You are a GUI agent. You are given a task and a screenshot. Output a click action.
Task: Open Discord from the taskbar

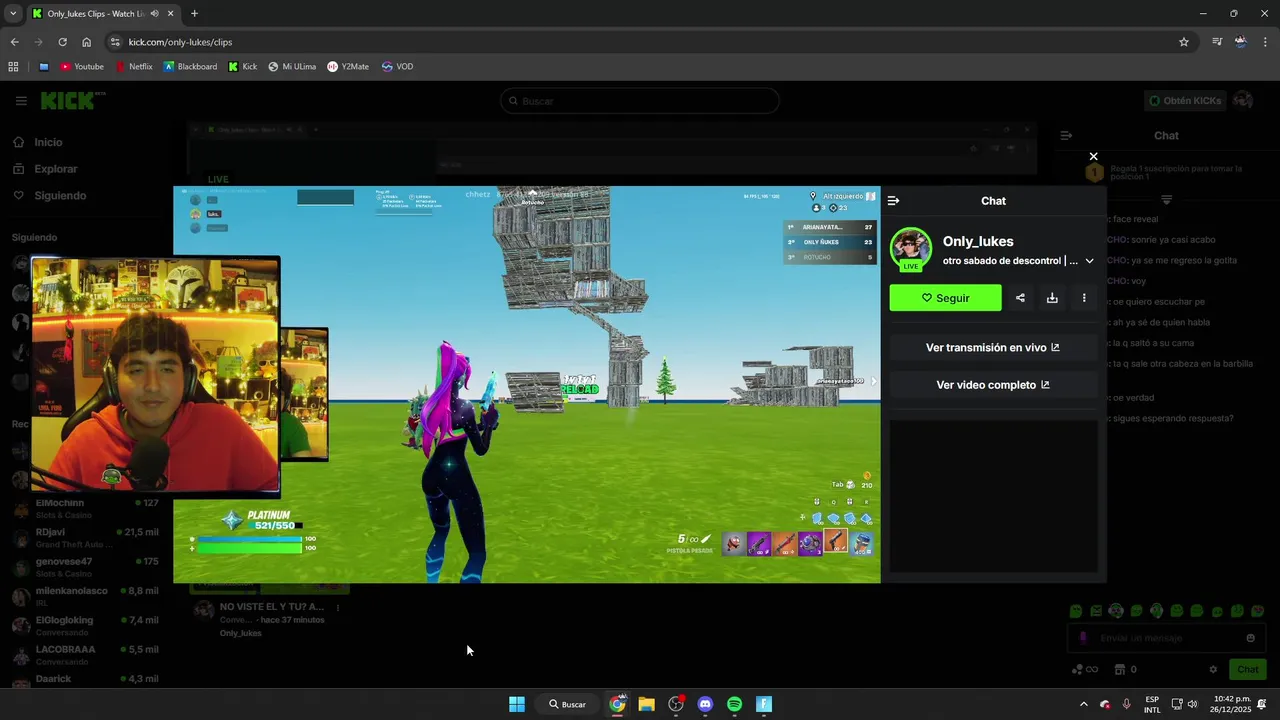click(x=705, y=704)
